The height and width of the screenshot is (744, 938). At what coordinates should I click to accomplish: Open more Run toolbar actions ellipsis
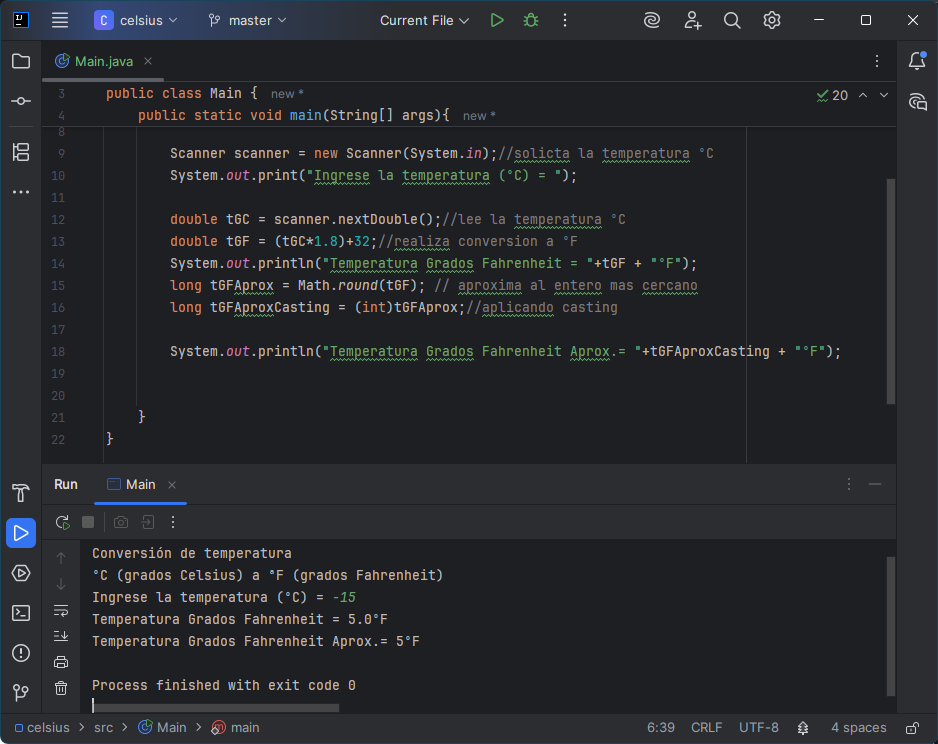pos(173,522)
